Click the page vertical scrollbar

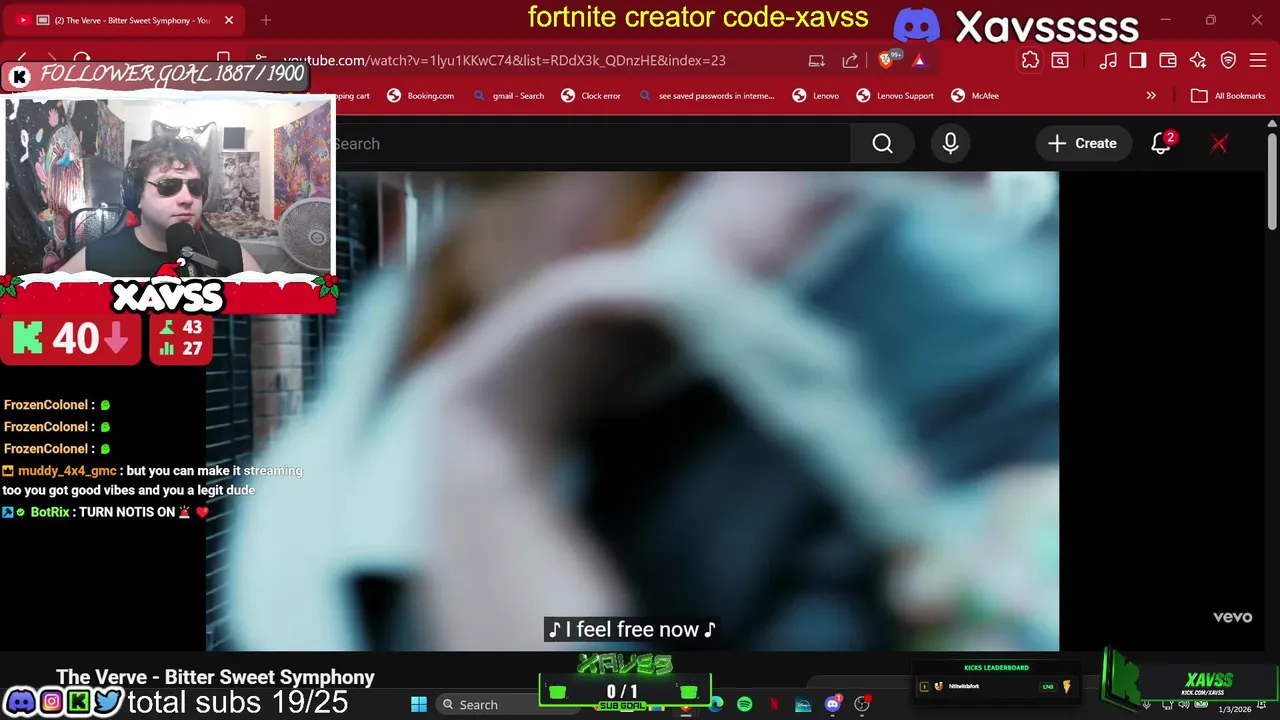[1272, 182]
